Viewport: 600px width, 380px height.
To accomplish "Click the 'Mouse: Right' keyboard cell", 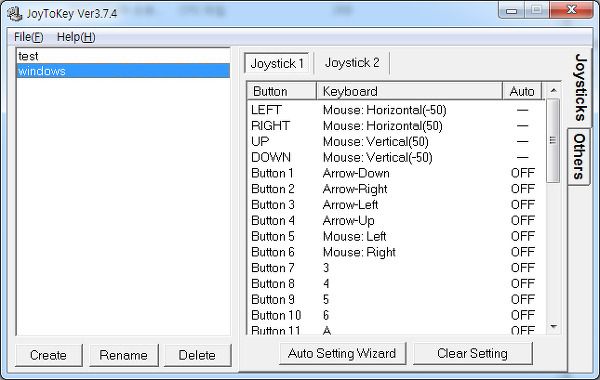I will click(x=359, y=252).
